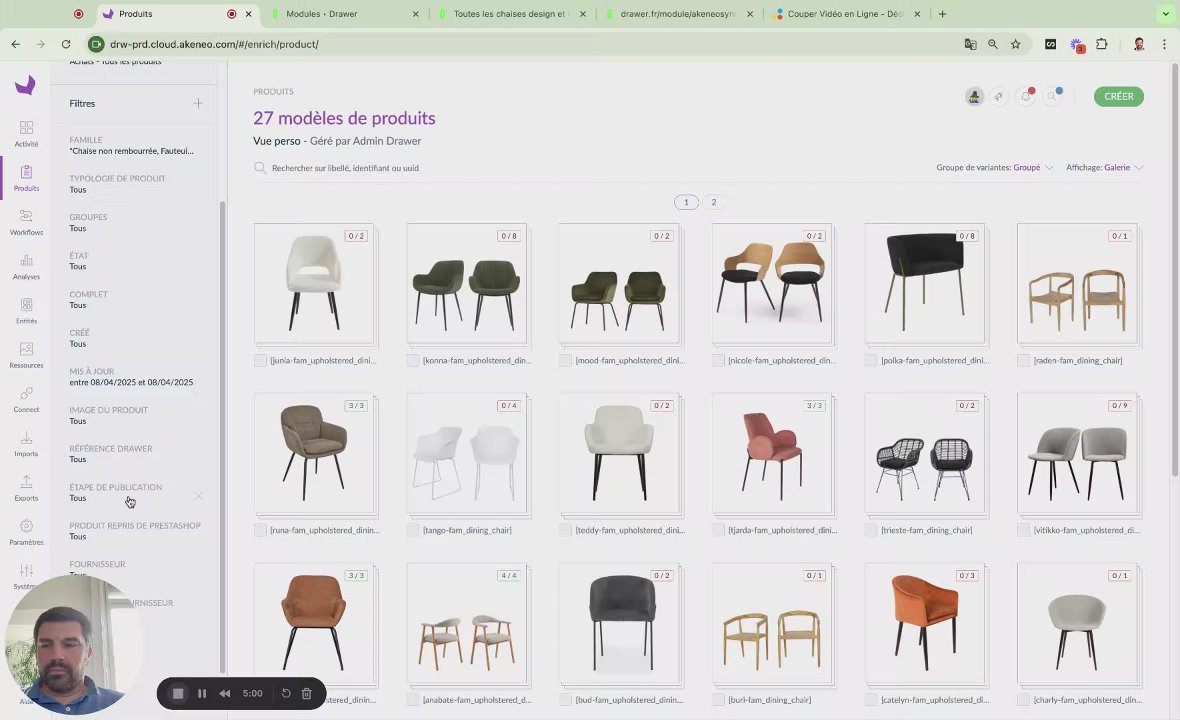Check the trieste-fam_dining_chair checkbox
1180x720 pixels.
tap(871, 530)
